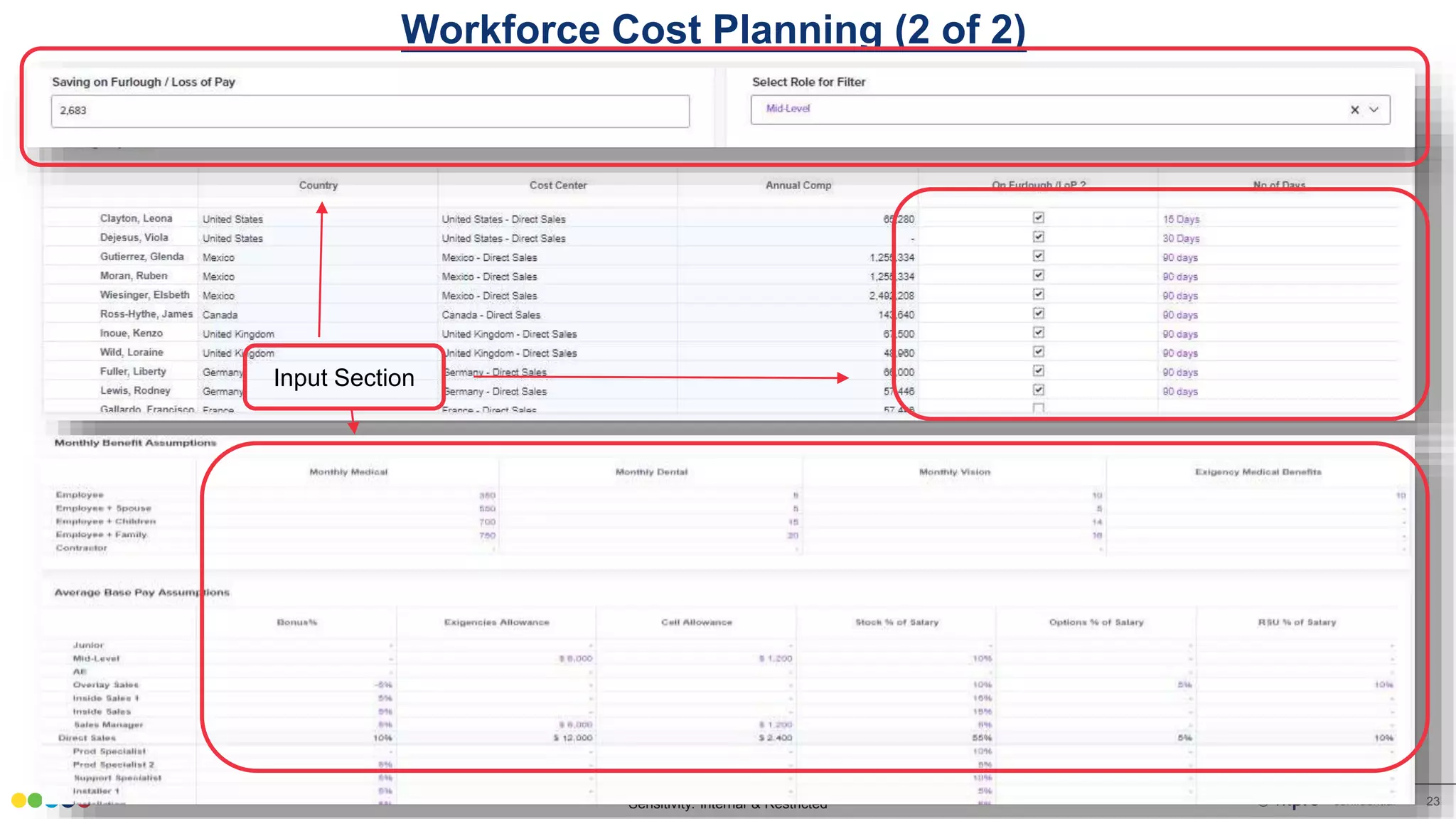Select the row name Wiesinger, Elsbeth

144,295
